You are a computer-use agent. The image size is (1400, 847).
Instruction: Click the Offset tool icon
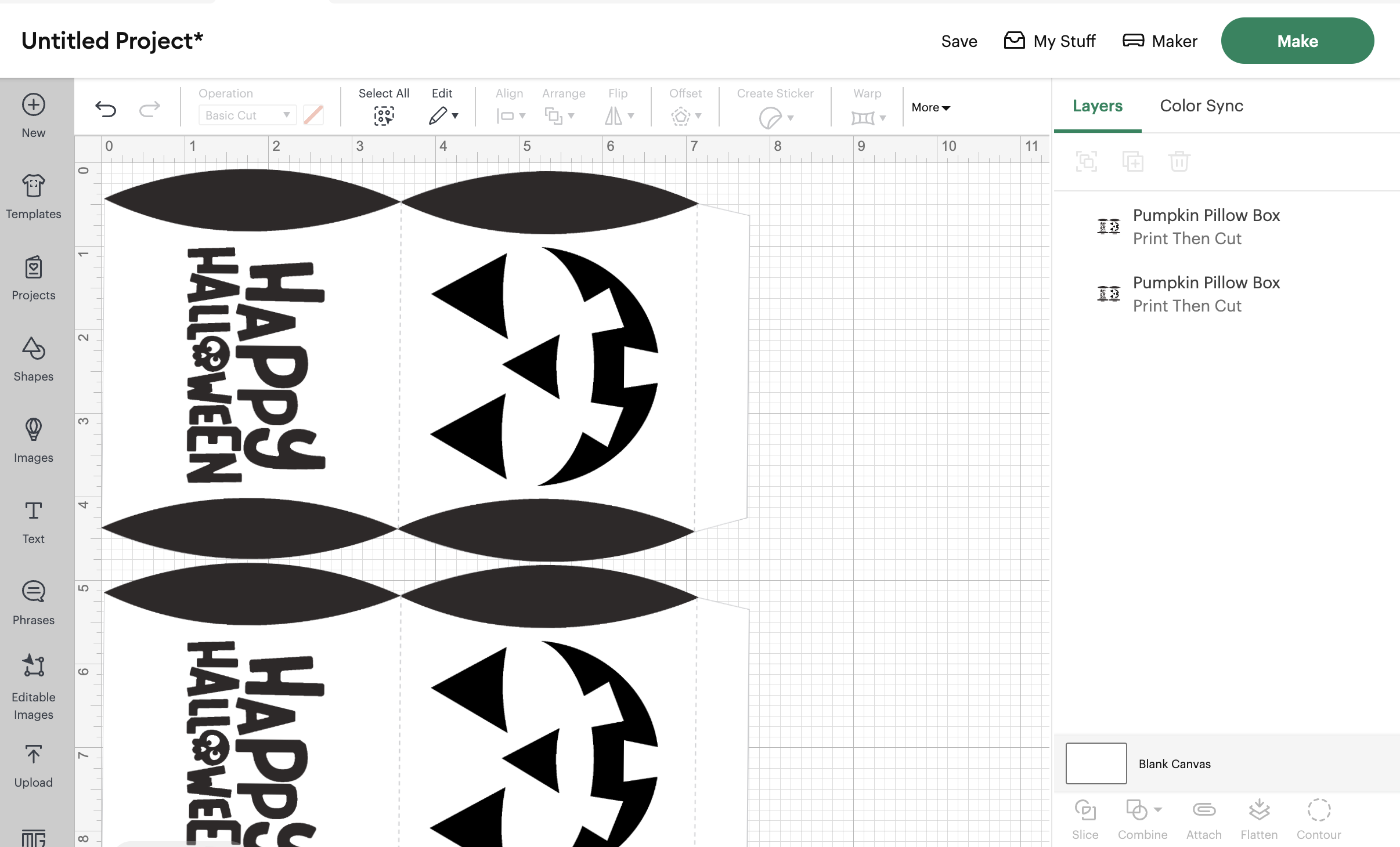[681, 117]
